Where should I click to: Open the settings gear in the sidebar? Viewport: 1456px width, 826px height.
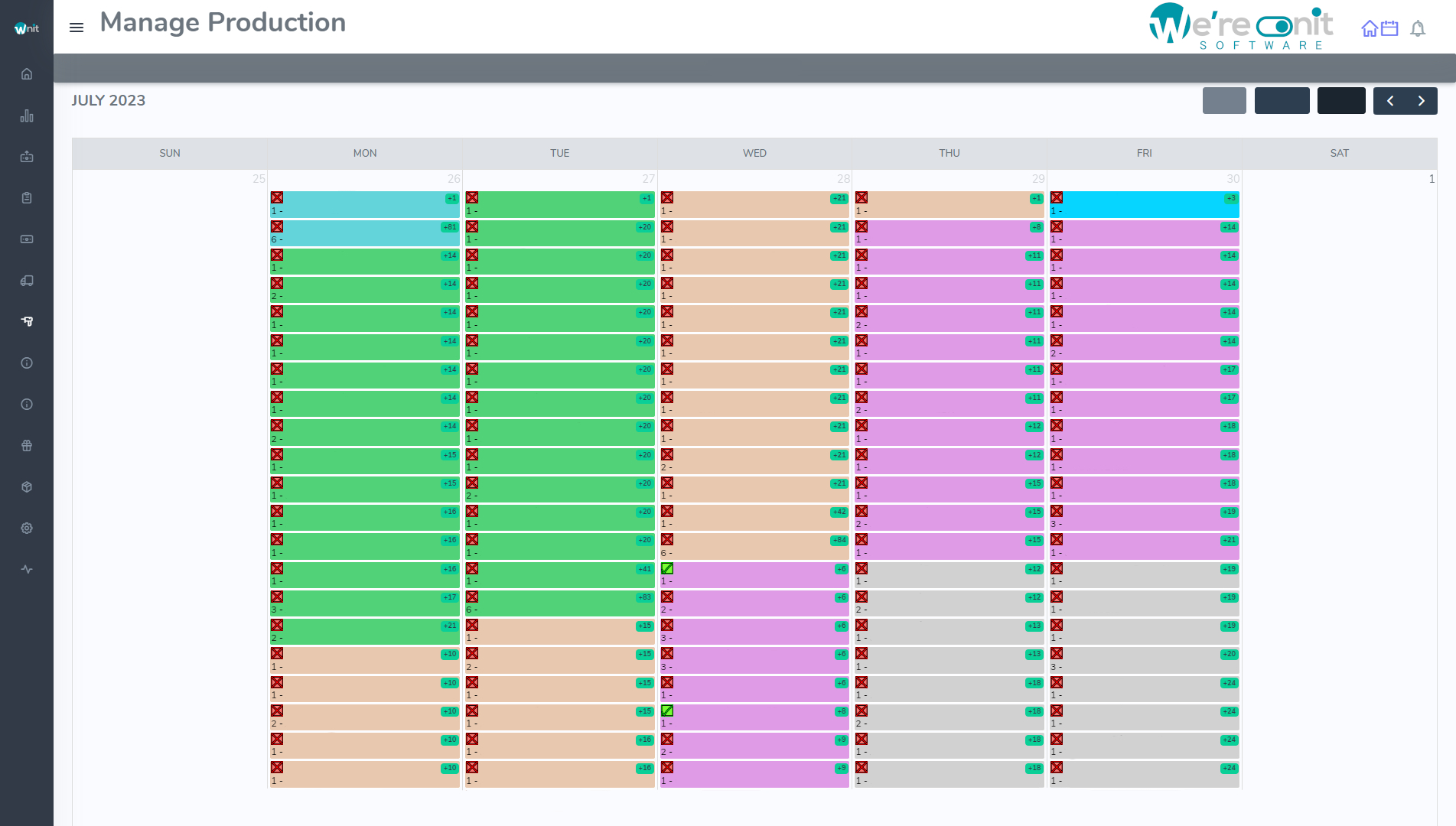[x=27, y=528]
